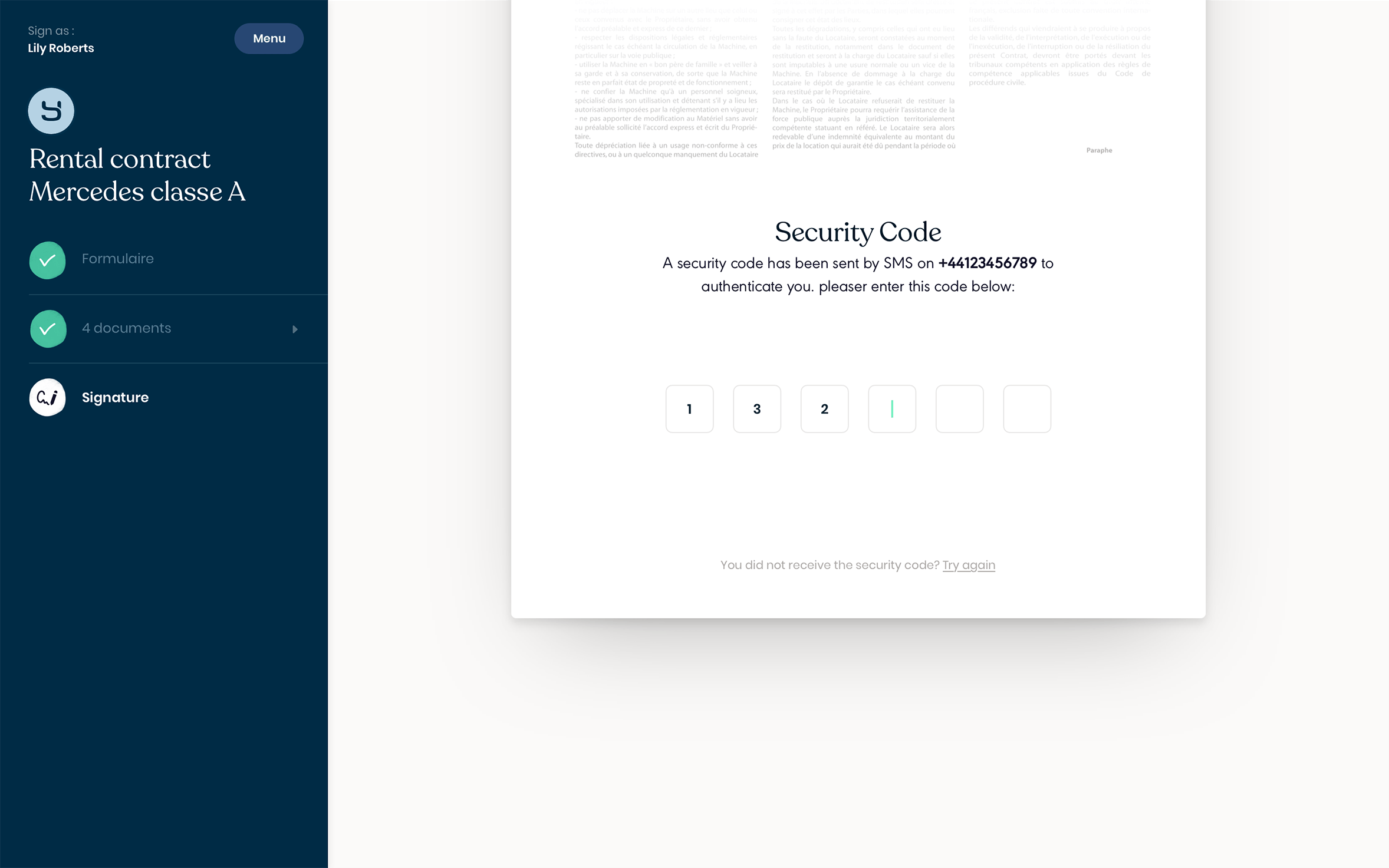The height and width of the screenshot is (868, 1389).
Task: Expand the 4 documents section
Action: (x=294, y=328)
